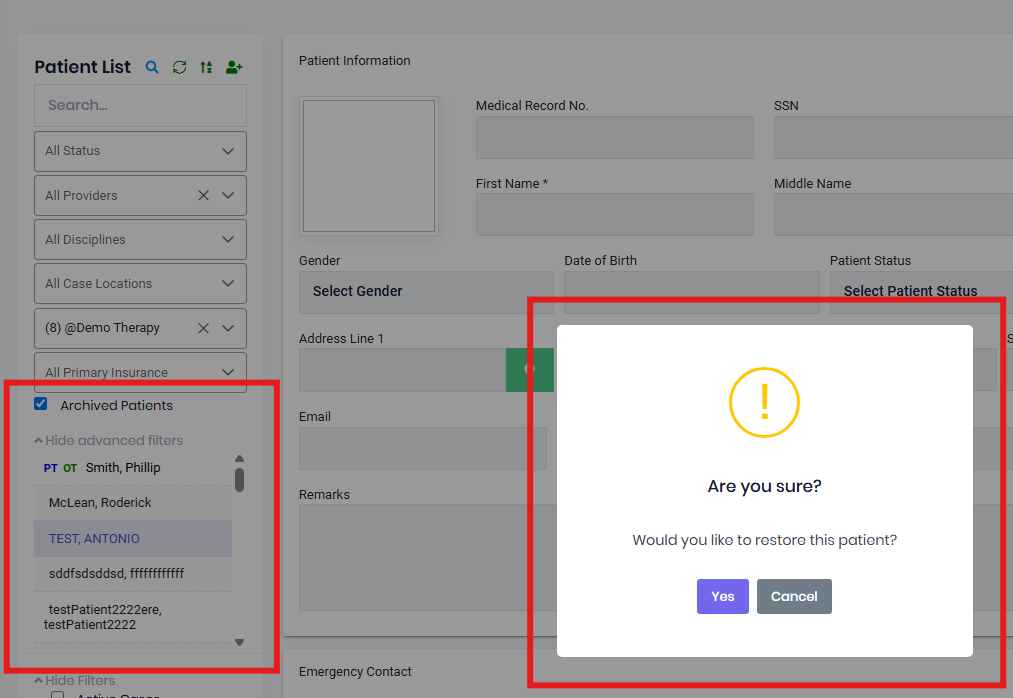Image resolution: width=1013 pixels, height=698 pixels.
Task: Confirm restore by clicking Yes
Action: [722, 597]
